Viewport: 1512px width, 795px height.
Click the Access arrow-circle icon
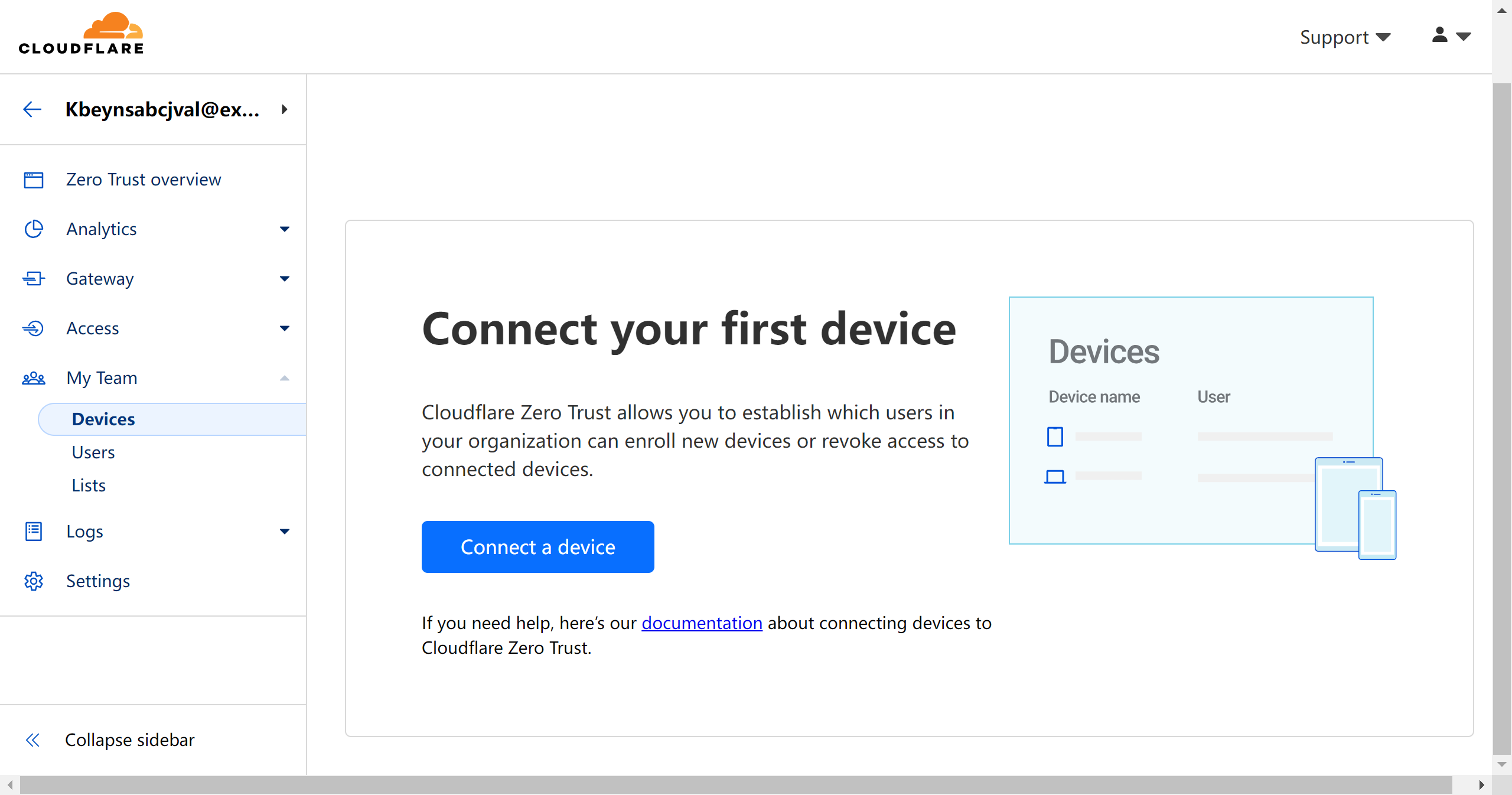click(x=34, y=328)
